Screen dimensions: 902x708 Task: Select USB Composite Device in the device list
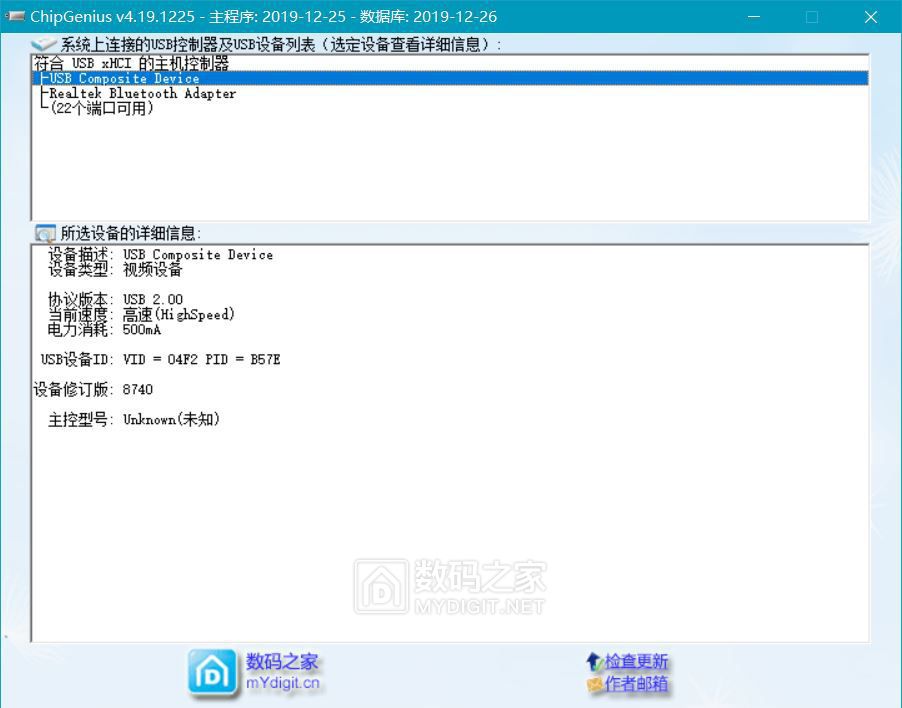(450, 78)
